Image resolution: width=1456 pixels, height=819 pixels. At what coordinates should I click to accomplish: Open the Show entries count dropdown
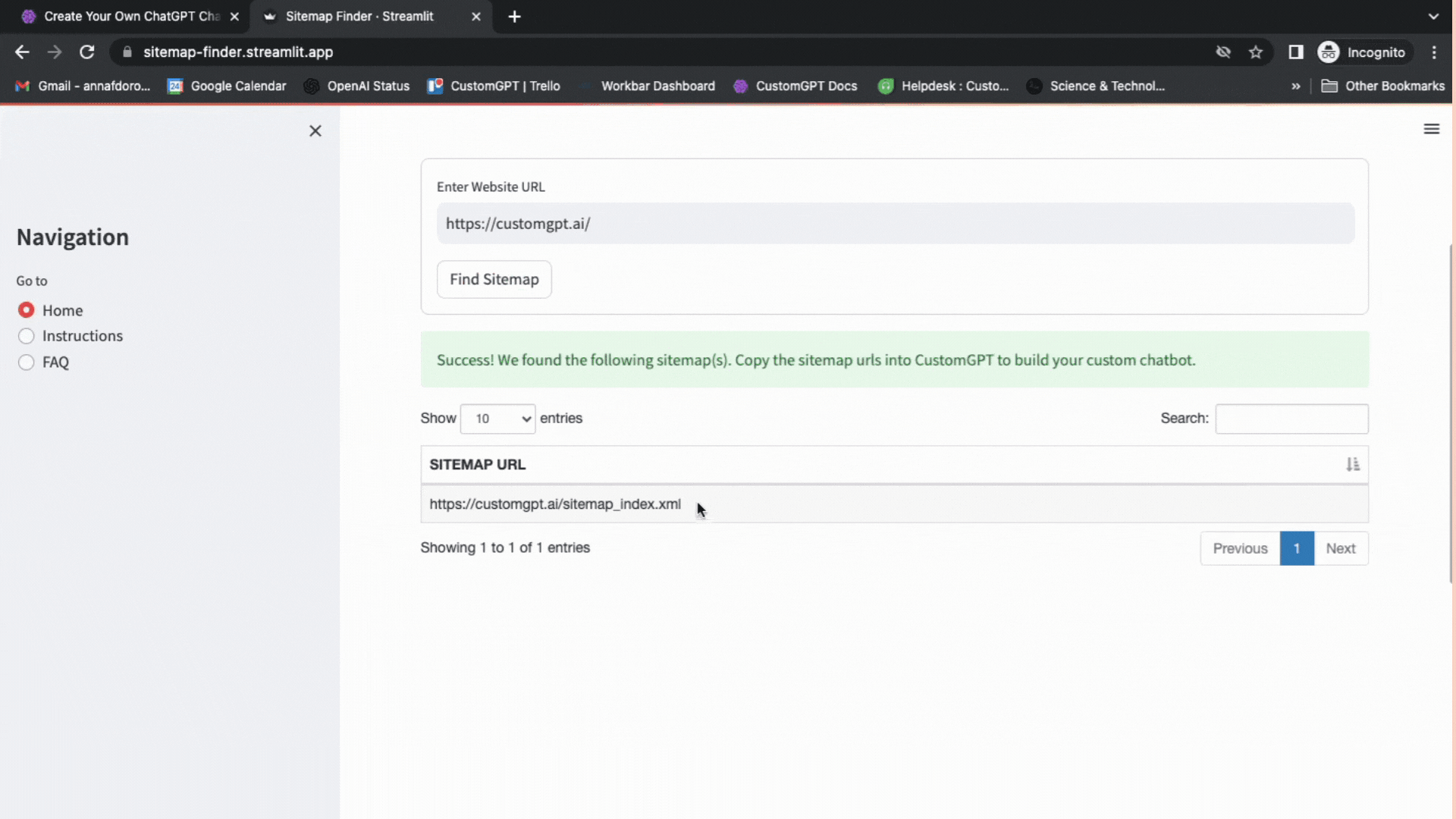[497, 419]
